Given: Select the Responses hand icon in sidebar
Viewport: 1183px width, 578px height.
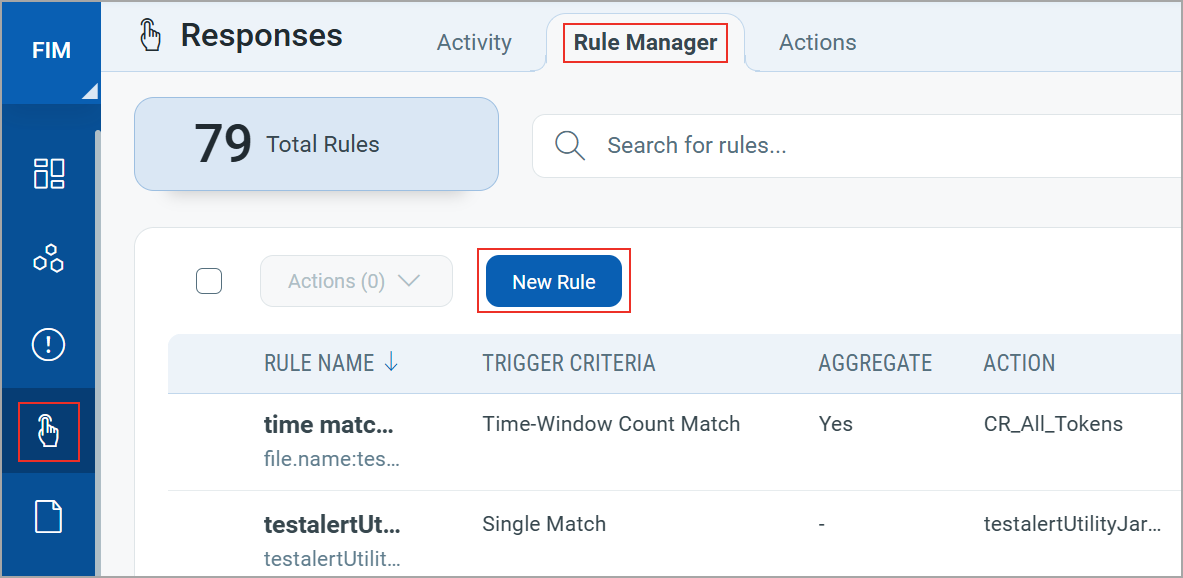Looking at the screenshot, I should pyautogui.click(x=51, y=432).
